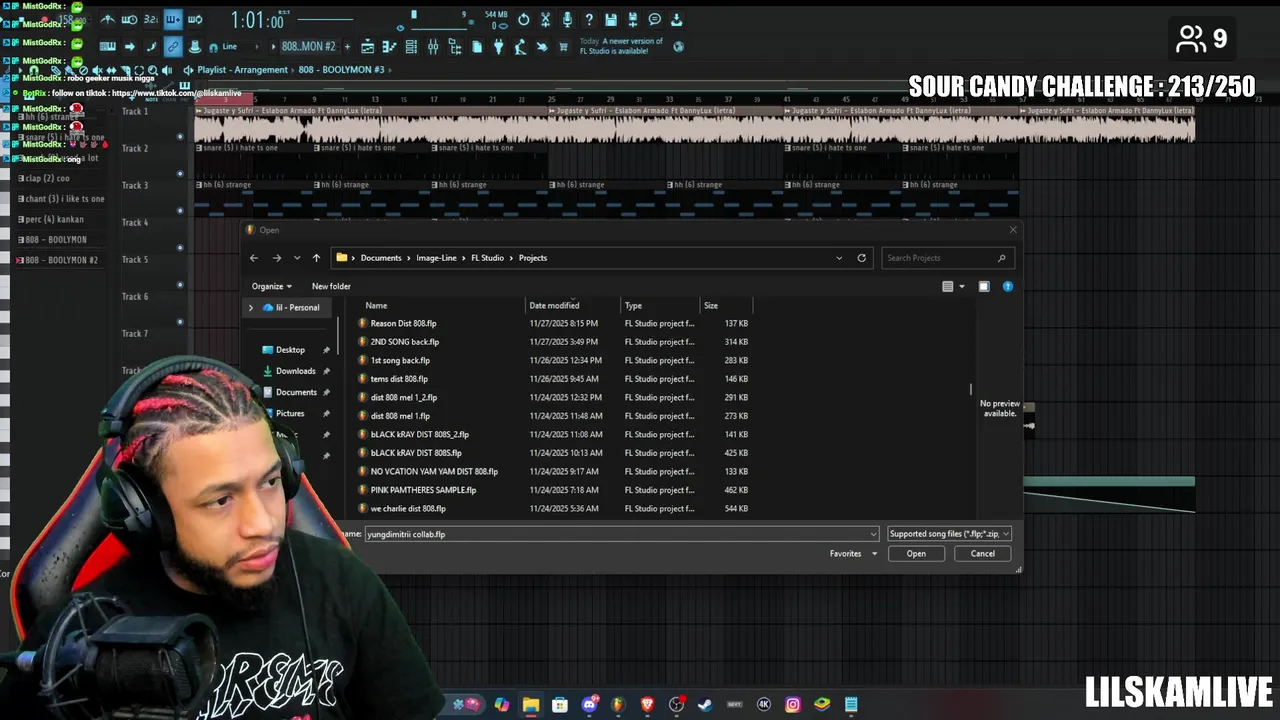
Task: Add new pattern with plus button
Action: click(346, 46)
